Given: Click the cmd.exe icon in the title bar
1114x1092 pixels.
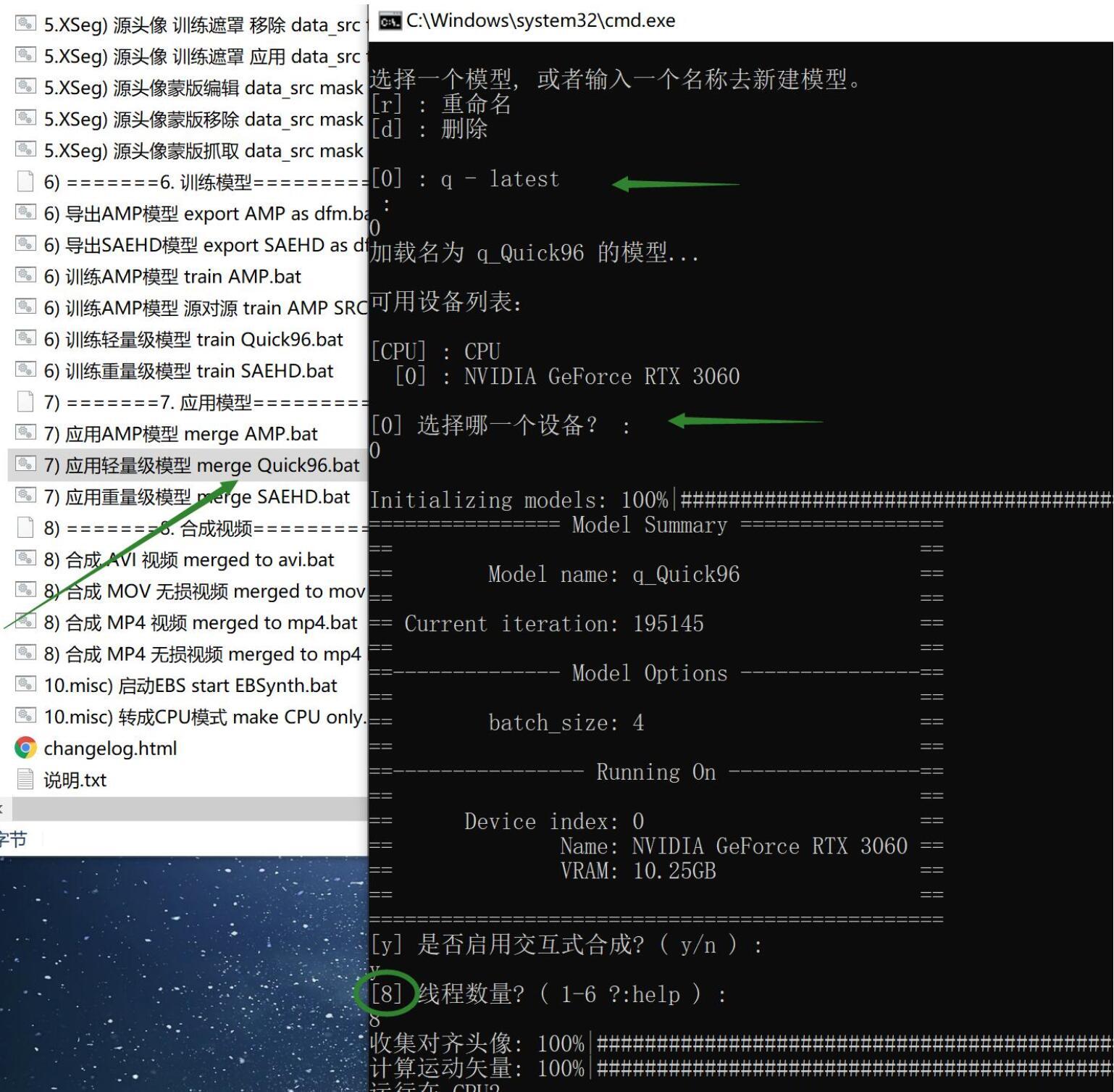Looking at the screenshot, I should pyautogui.click(x=390, y=21).
